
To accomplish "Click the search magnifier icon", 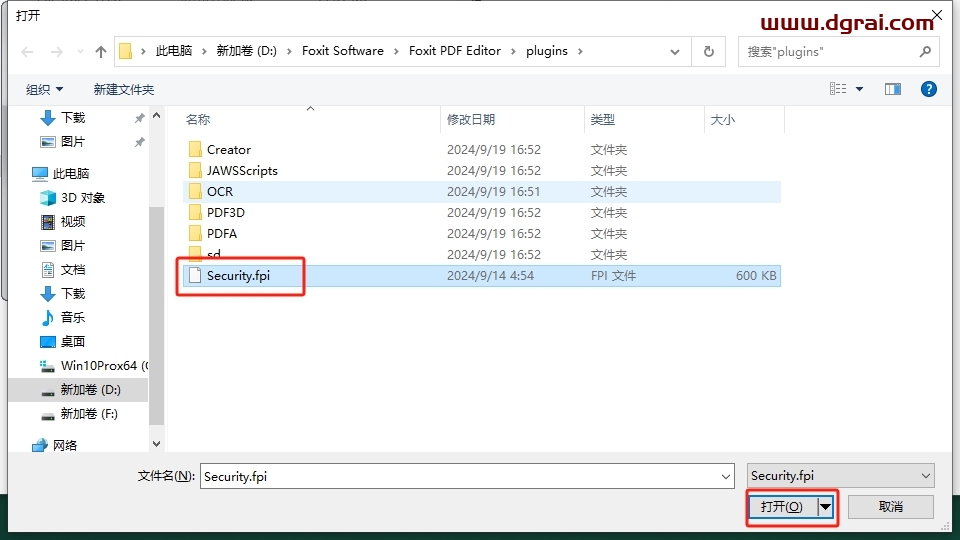I will (925, 51).
